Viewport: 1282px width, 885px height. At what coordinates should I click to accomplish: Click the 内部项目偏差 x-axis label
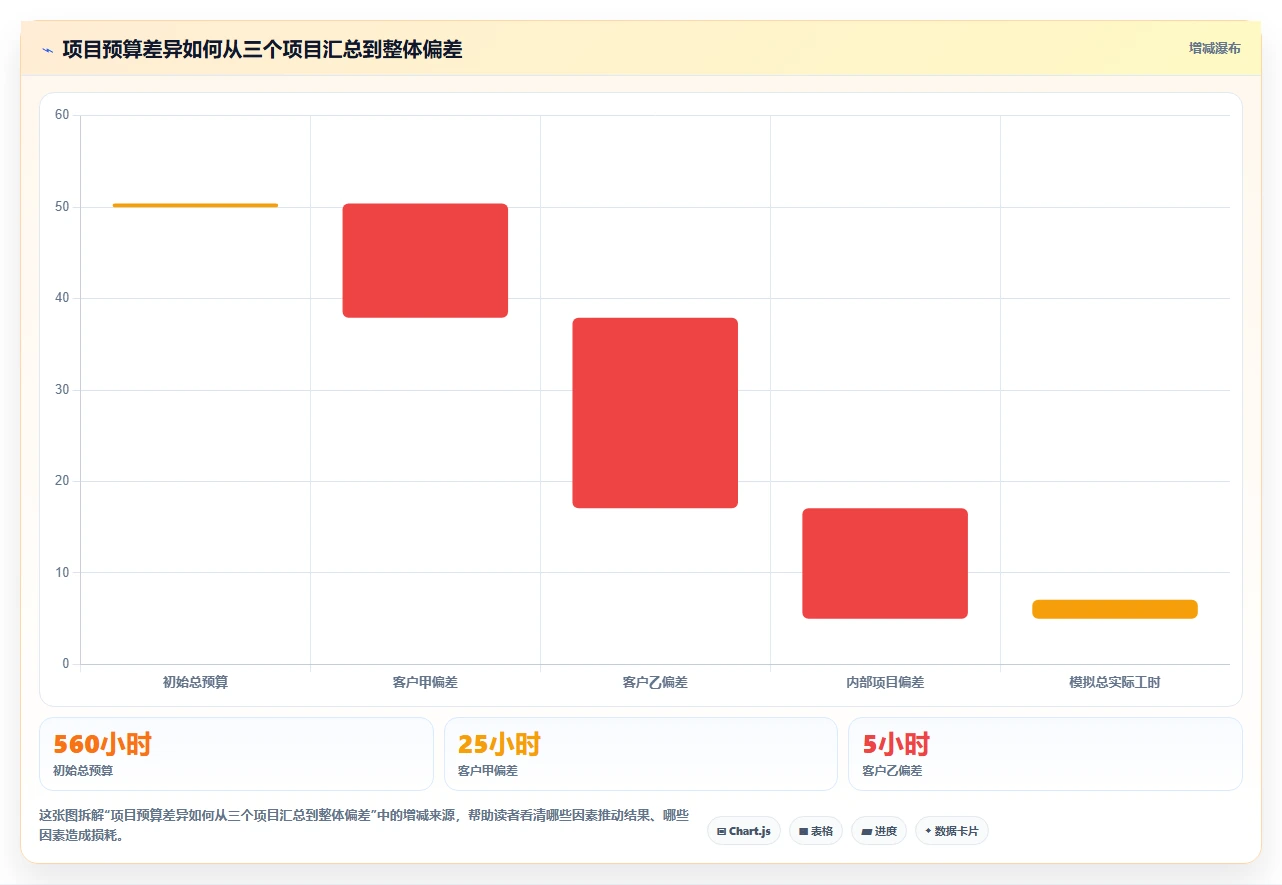(885, 682)
